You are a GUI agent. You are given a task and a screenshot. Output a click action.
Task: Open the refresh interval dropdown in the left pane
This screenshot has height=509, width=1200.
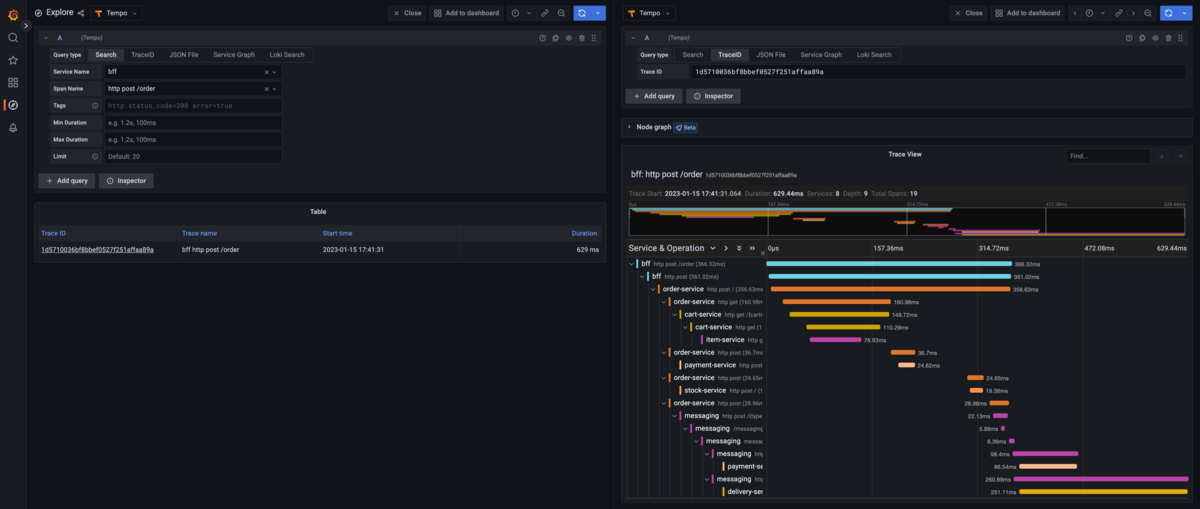click(598, 13)
